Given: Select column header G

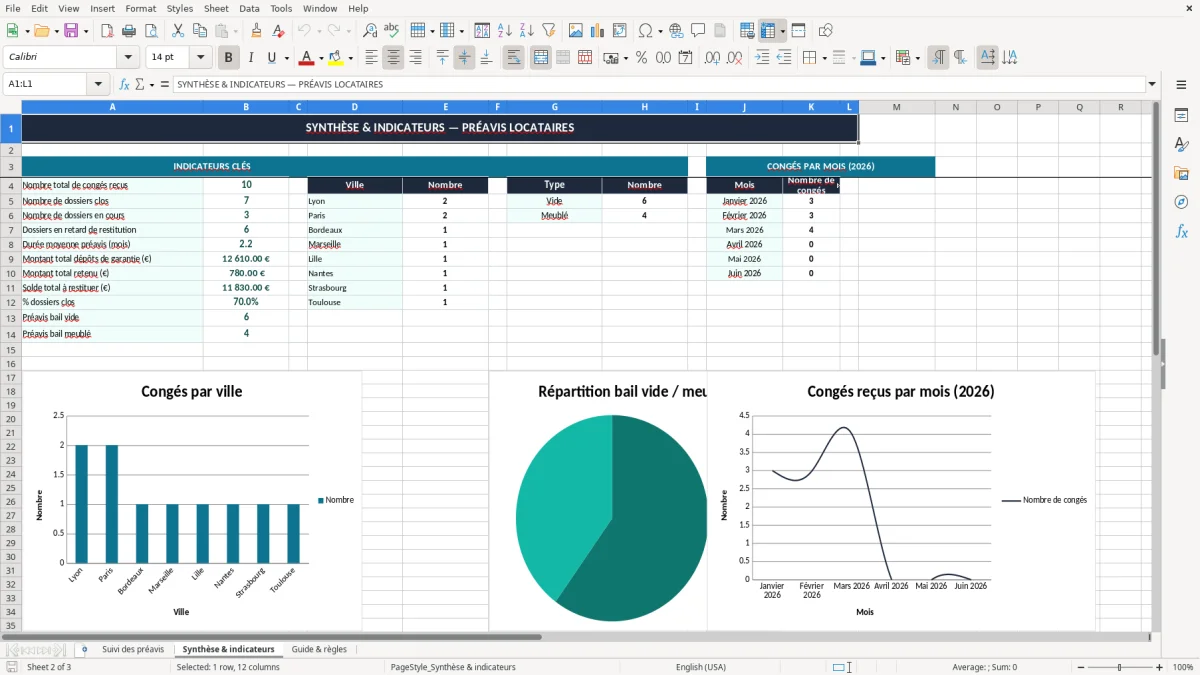Looking at the screenshot, I should coord(554,107).
